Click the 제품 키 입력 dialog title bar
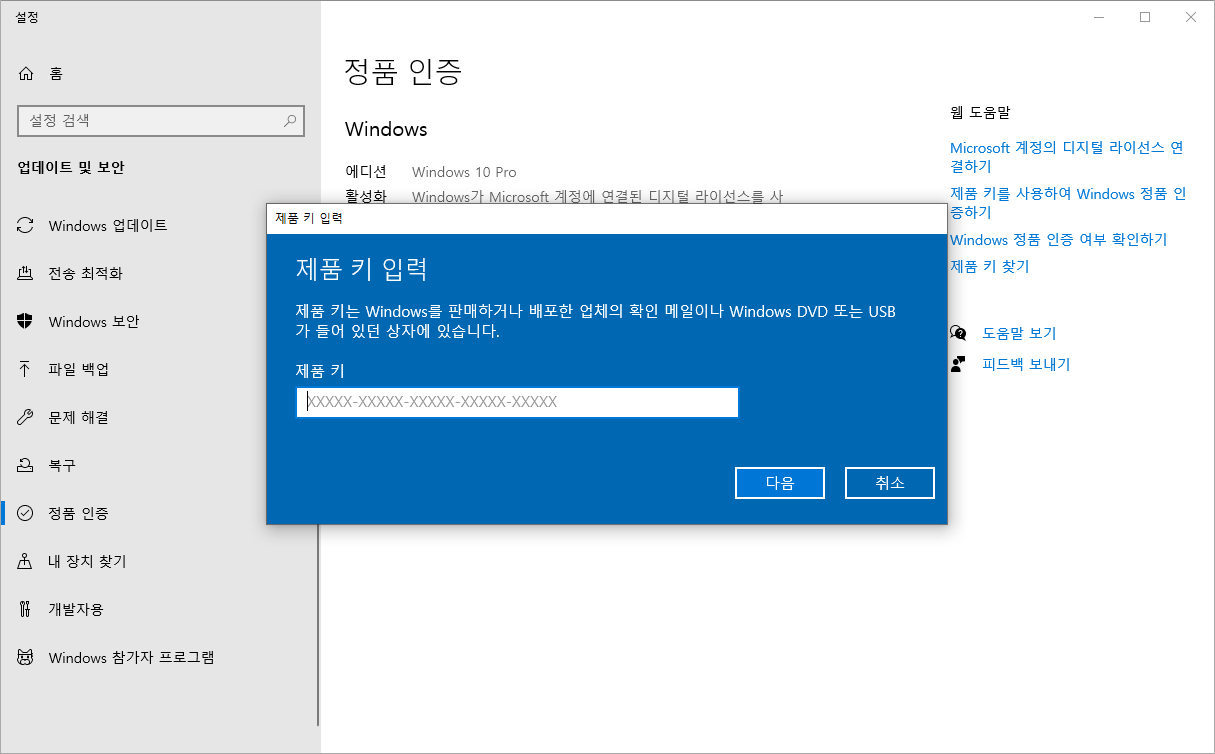The width and height of the screenshot is (1215, 754). (x=607, y=218)
